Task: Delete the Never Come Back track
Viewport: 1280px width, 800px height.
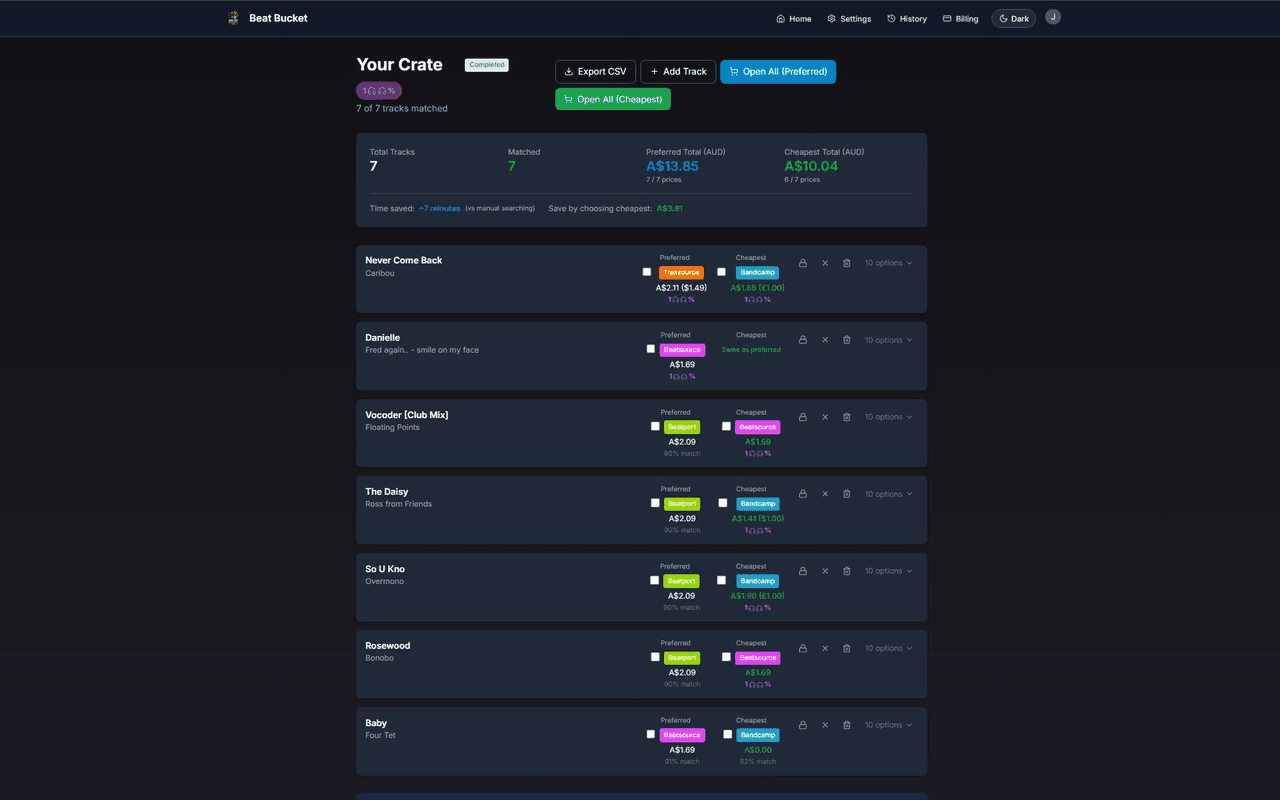Action: (x=847, y=263)
